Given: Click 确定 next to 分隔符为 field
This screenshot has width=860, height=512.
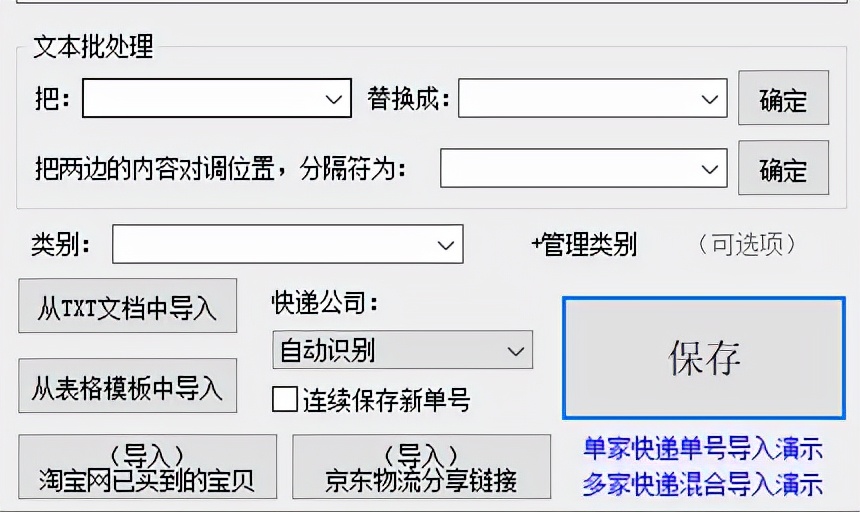Looking at the screenshot, I should point(783,168).
